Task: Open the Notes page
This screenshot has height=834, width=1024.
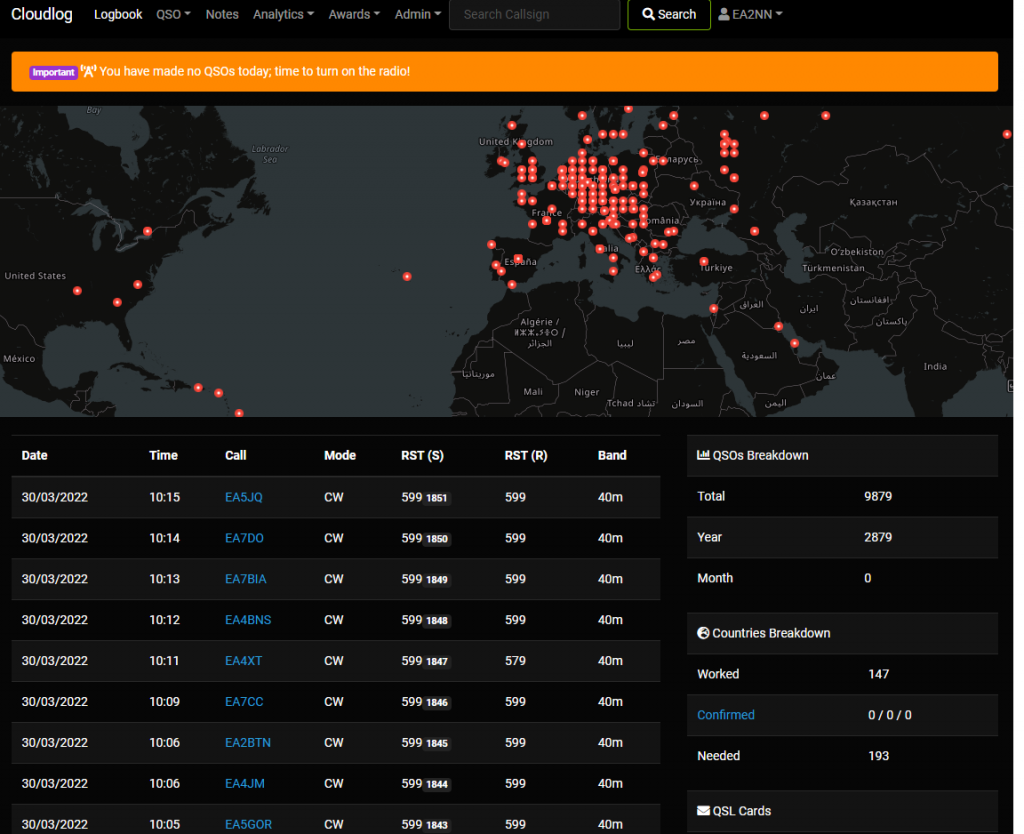Action: click(x=222, y=15)
